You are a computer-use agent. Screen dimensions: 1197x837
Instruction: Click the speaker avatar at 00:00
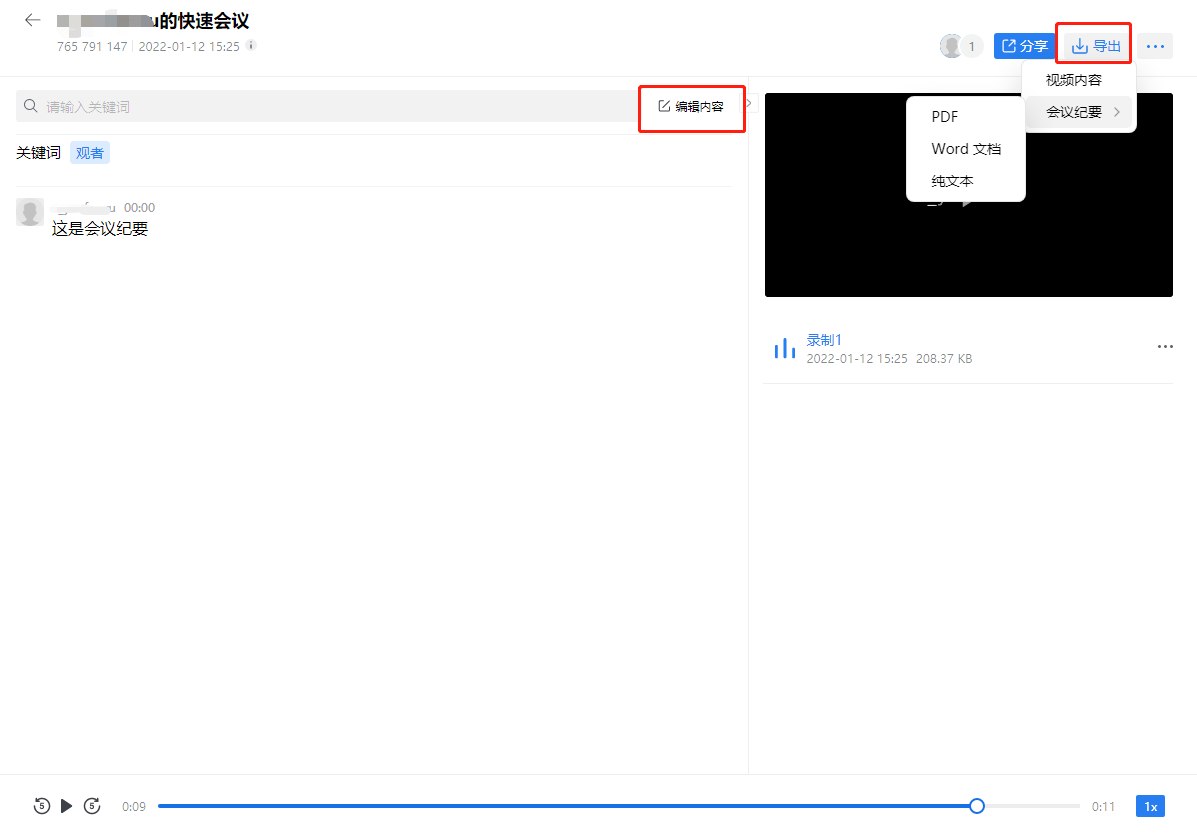[x=30, y=212]
